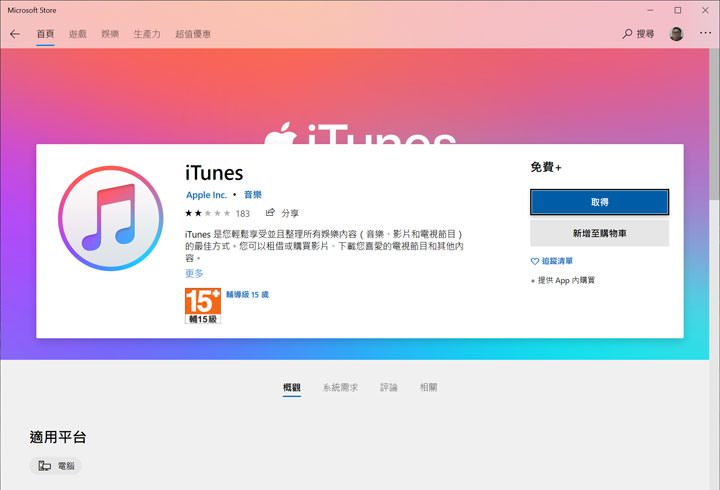Screen dimensions: 720x490
Task: Click the share icon beside 分享
Action: (270, 212)
